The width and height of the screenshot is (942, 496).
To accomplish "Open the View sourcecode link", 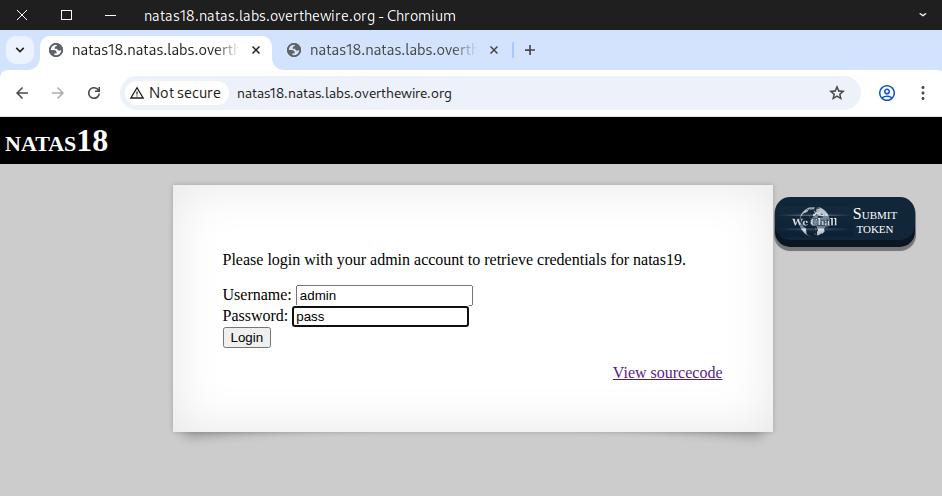I will click(x=667, y=373).
